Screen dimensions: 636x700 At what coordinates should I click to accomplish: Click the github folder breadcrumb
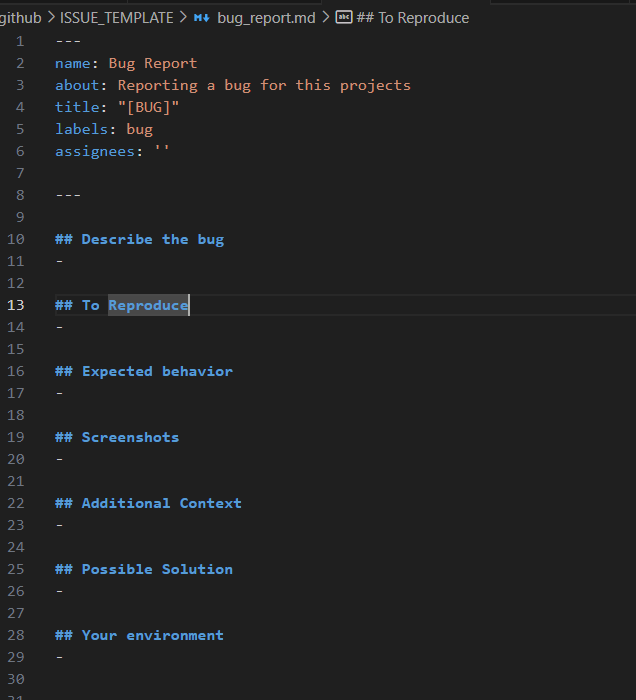click(x=21, y=18)
